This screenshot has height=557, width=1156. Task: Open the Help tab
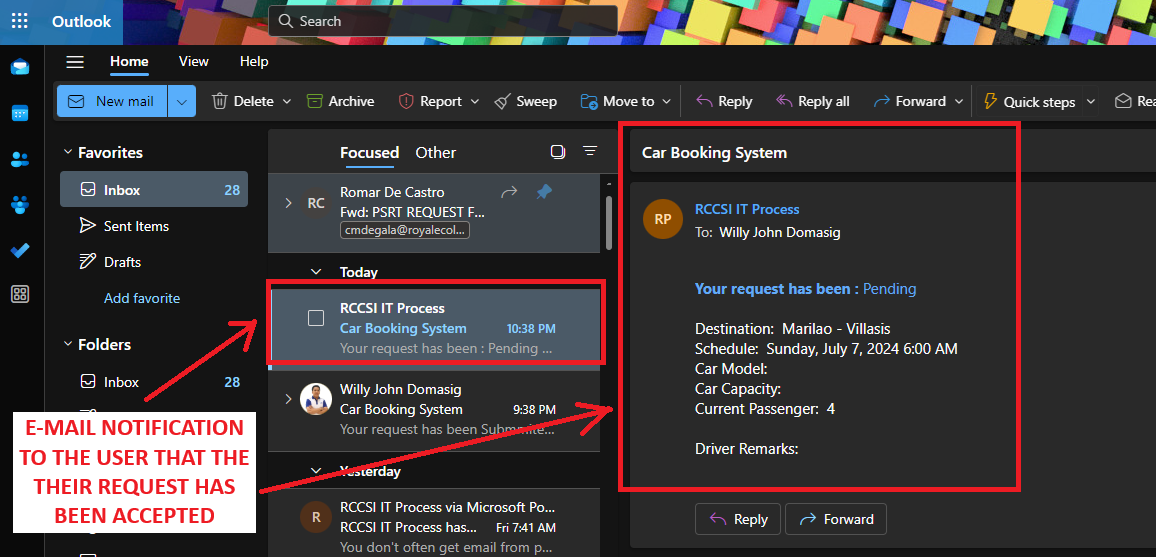click(x=254, y=62)
